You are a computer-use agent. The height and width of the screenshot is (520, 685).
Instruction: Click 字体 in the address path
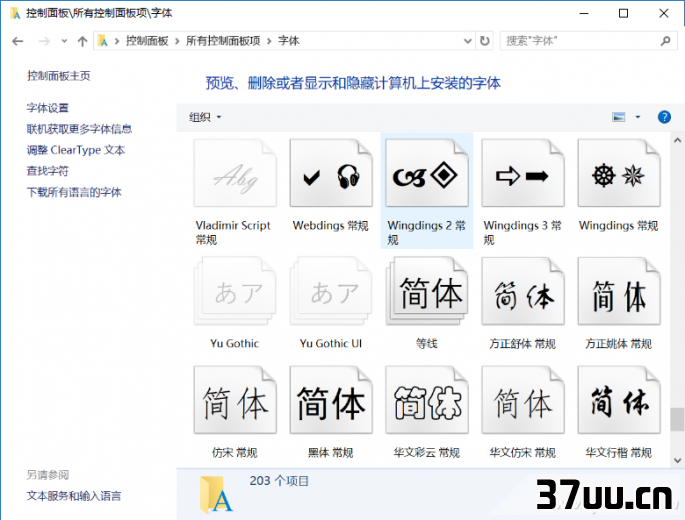tap(289, 41)
